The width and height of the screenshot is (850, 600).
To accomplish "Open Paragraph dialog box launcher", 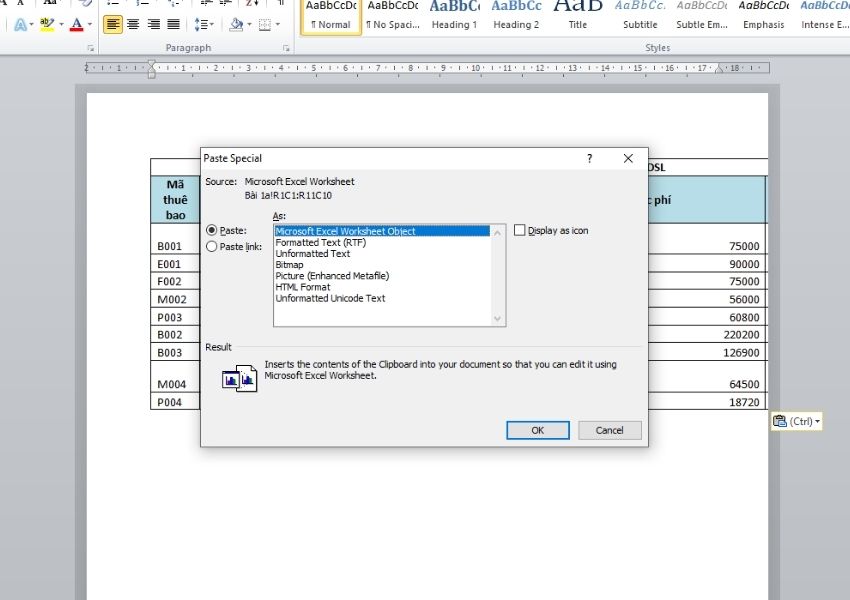I will click(286, 48).
